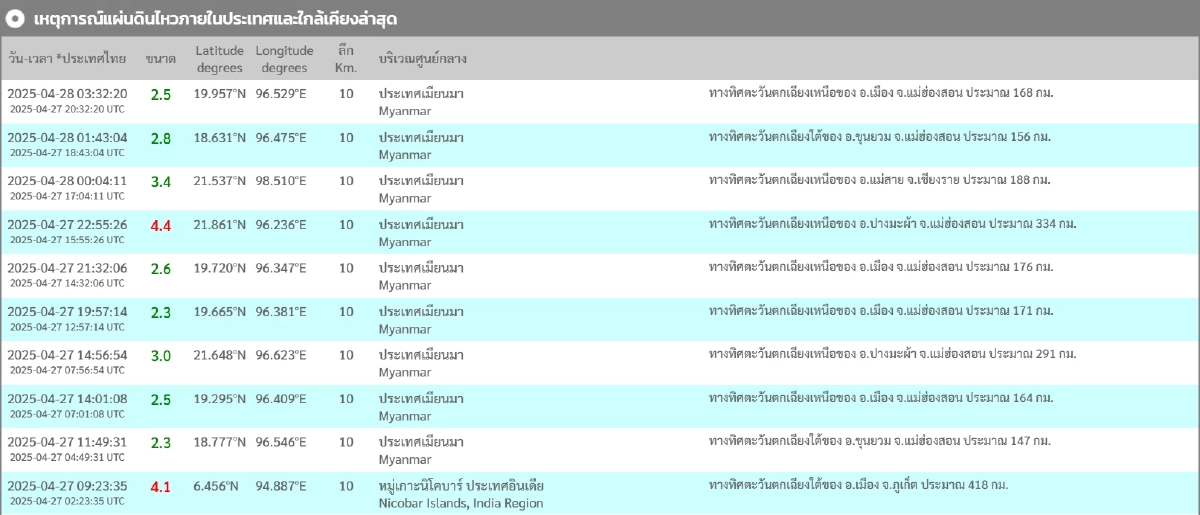The width and height of the screenshot is (1200, 515).
Task: Click the UTC time 2025-04-27 15:55:26 UTC
Action: [67, 240]
